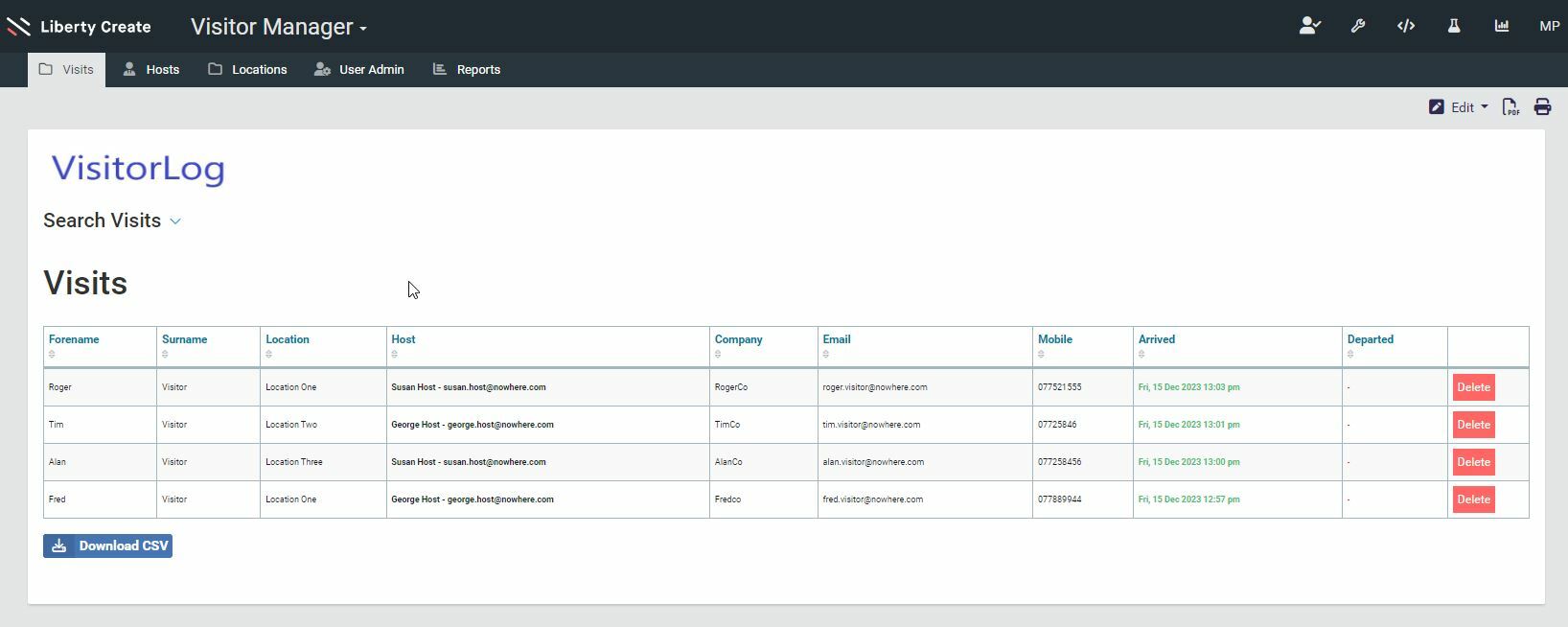Open the flask test icon
1568x627 pixels.
tap(1454, 27)
